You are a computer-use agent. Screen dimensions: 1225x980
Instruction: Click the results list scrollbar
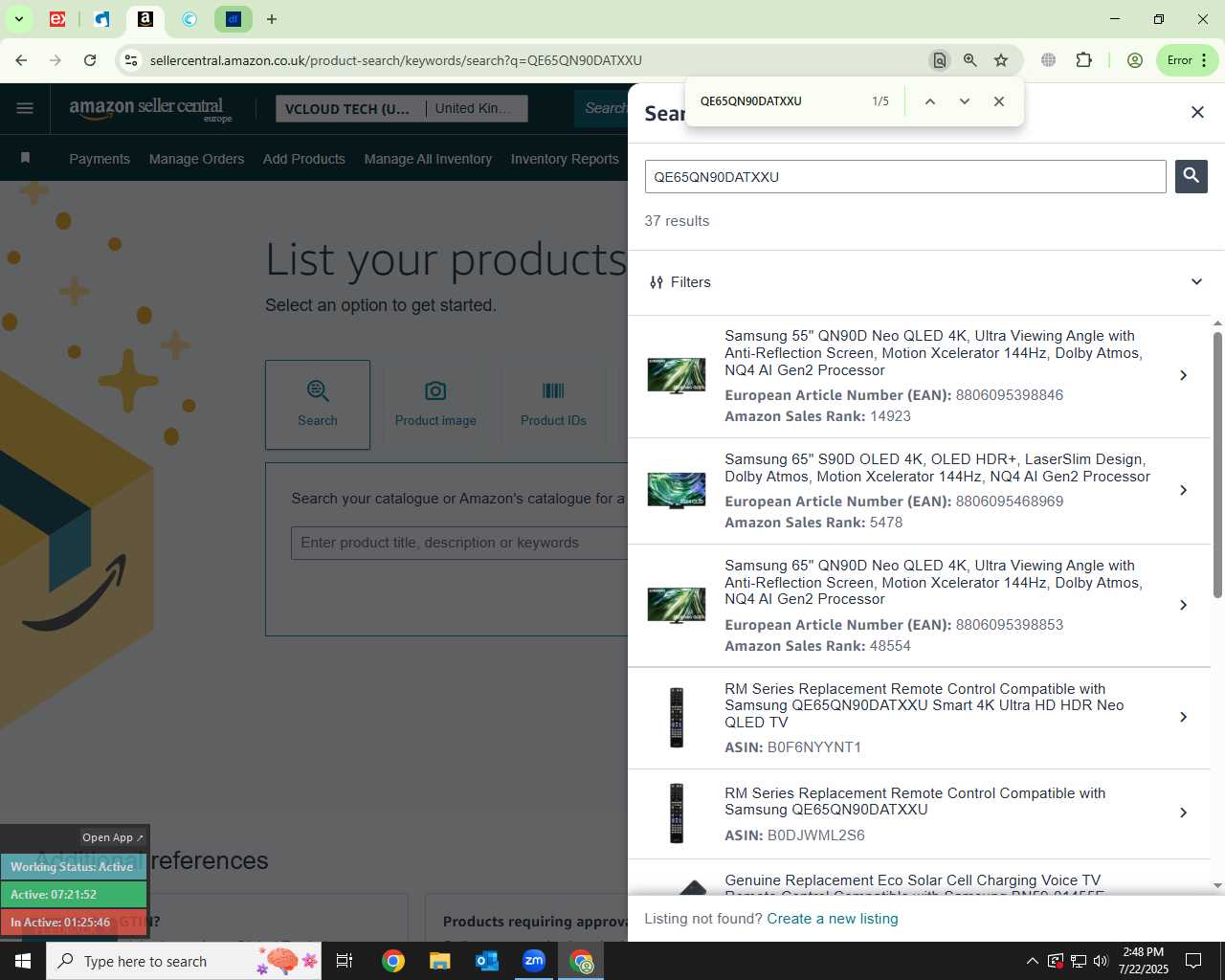point(1217,465)
